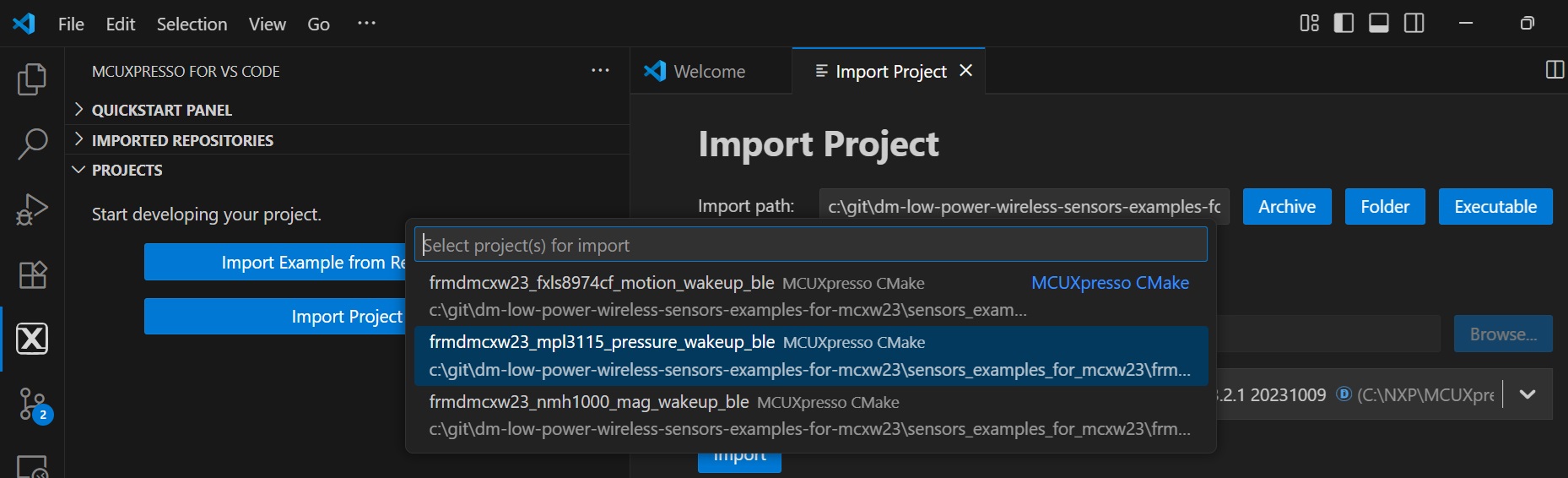The width and height of the screenshot is (1568, 478).
Task: Click the Executable button
Action: pyautogui.click(x=1495, y=207)
